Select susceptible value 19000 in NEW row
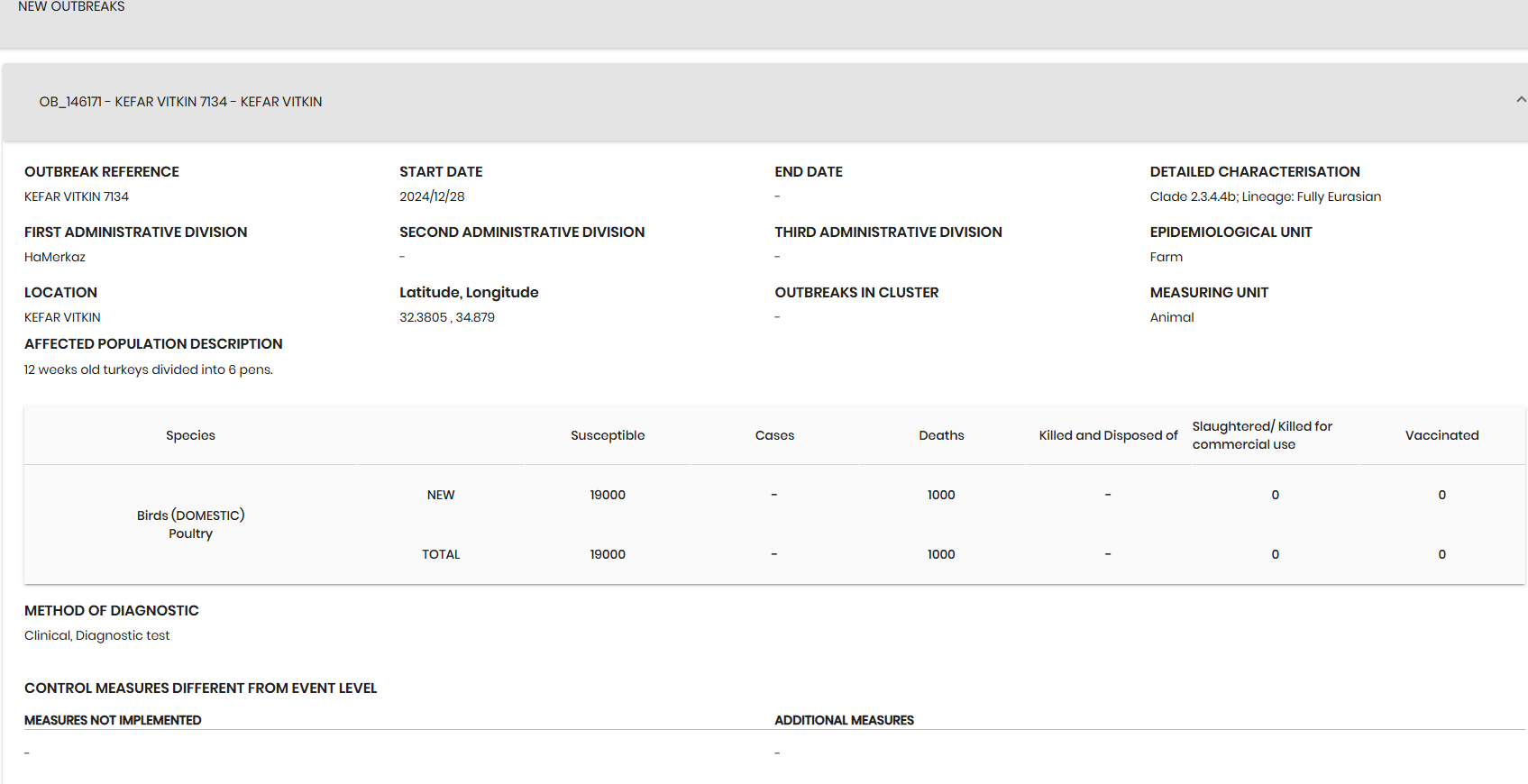 point(608,495)
